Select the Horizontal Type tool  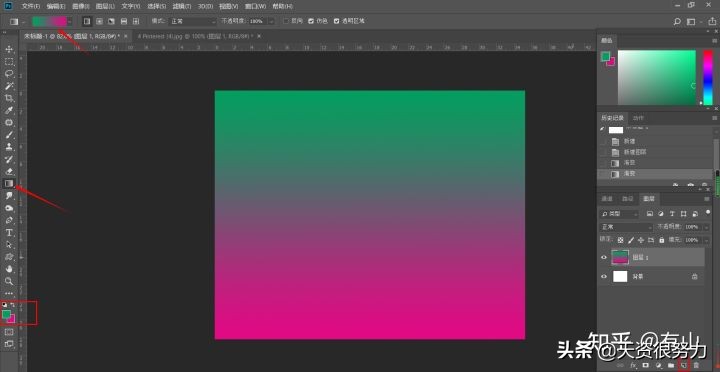pos(9,233)
